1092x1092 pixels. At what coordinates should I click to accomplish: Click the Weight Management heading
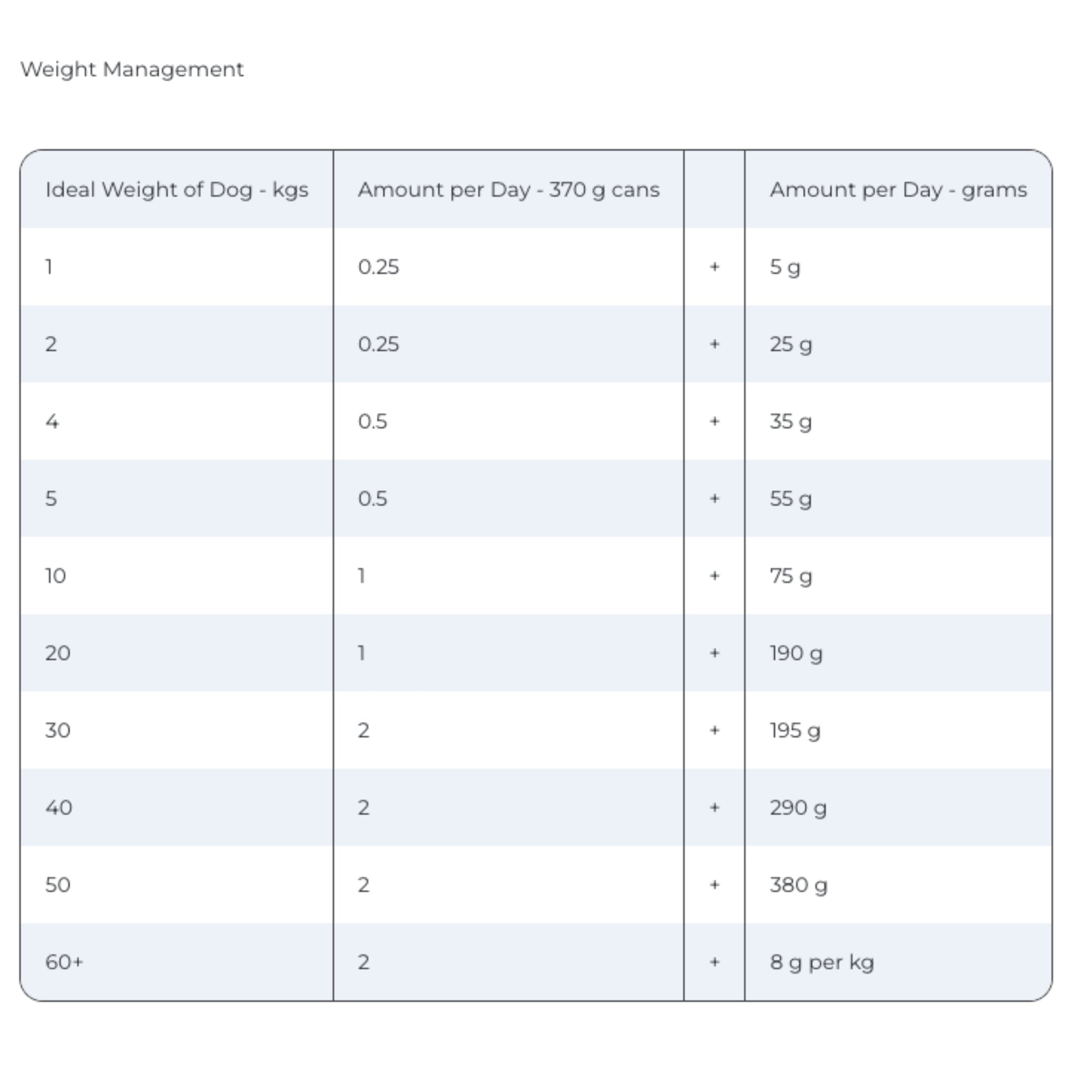[132, 69]
